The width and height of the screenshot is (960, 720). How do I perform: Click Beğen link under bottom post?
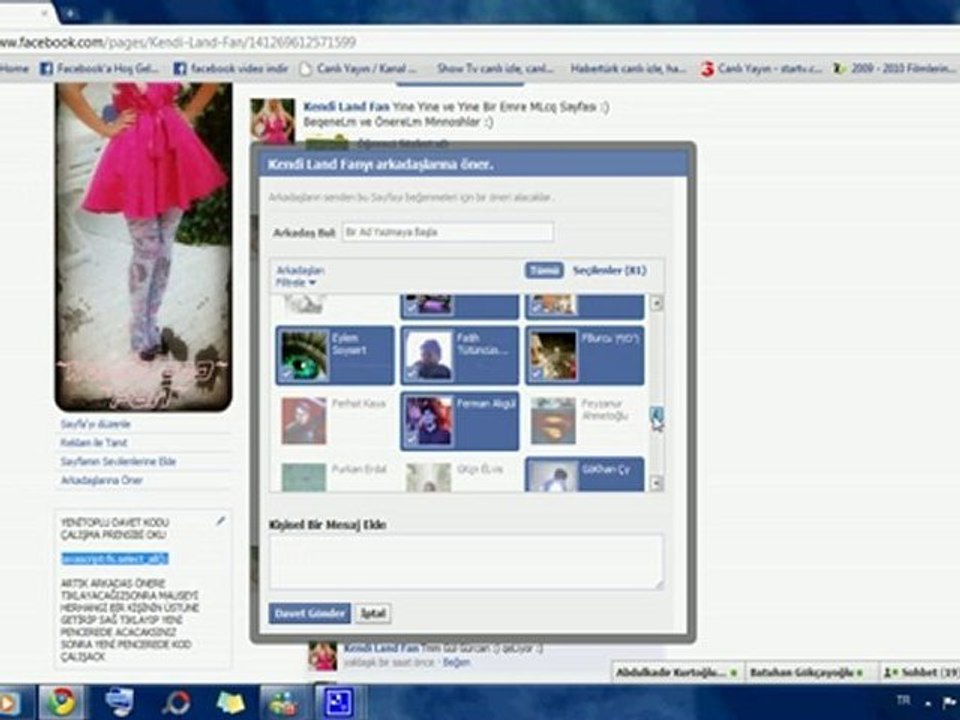457,662
